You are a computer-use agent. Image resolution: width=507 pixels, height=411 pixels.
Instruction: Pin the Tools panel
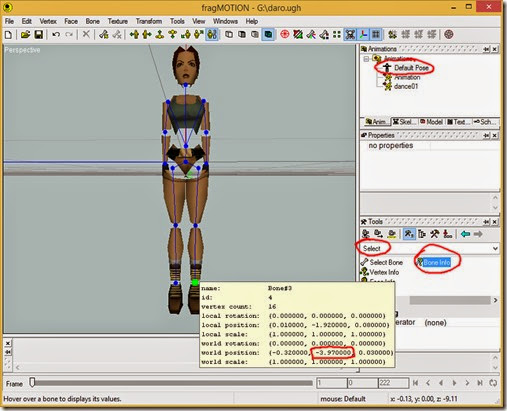pyautogui.click(x=487, y=222)
